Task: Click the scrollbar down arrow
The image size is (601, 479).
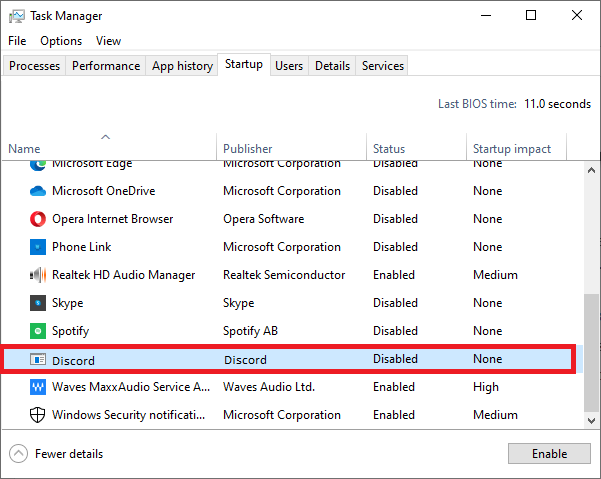Action: [x=591, y=421]
